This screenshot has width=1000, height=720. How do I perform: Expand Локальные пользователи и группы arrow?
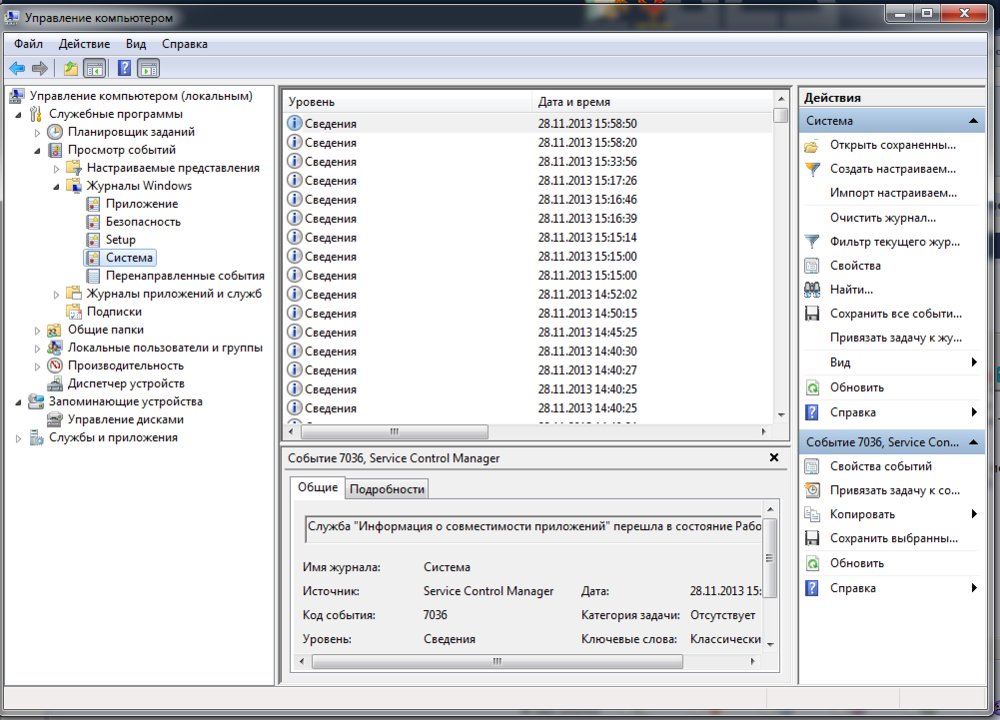[x=37, y=348]
